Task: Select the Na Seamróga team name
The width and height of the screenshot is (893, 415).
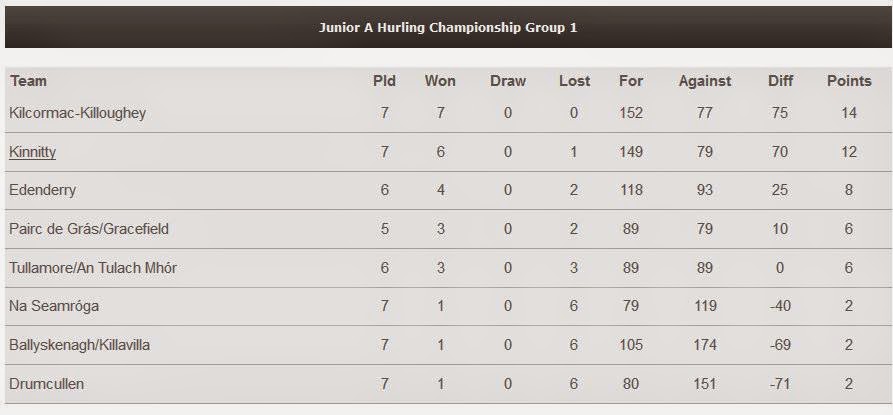Action: pos(54,306)
